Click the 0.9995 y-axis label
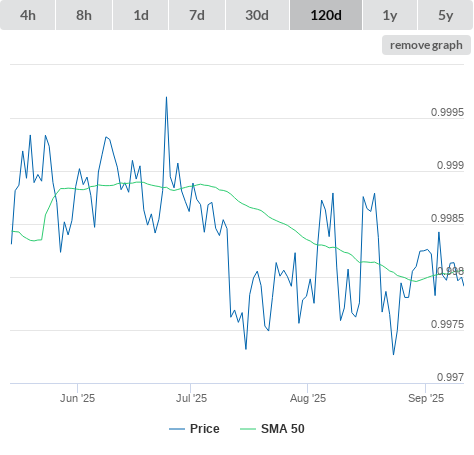 point(447,112)
